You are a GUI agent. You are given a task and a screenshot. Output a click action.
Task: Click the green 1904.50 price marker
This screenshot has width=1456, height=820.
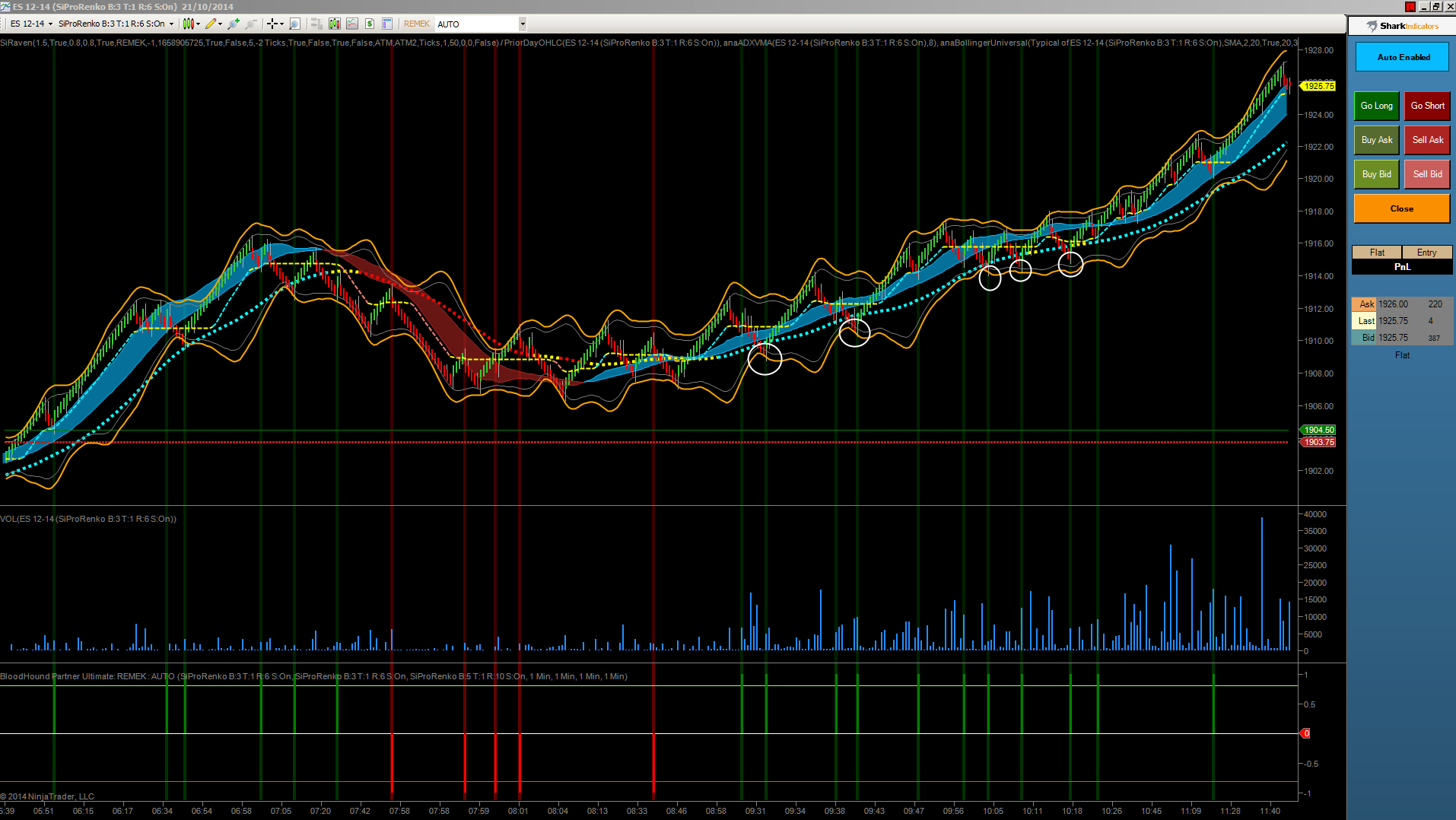click(x=1318, y=430)
